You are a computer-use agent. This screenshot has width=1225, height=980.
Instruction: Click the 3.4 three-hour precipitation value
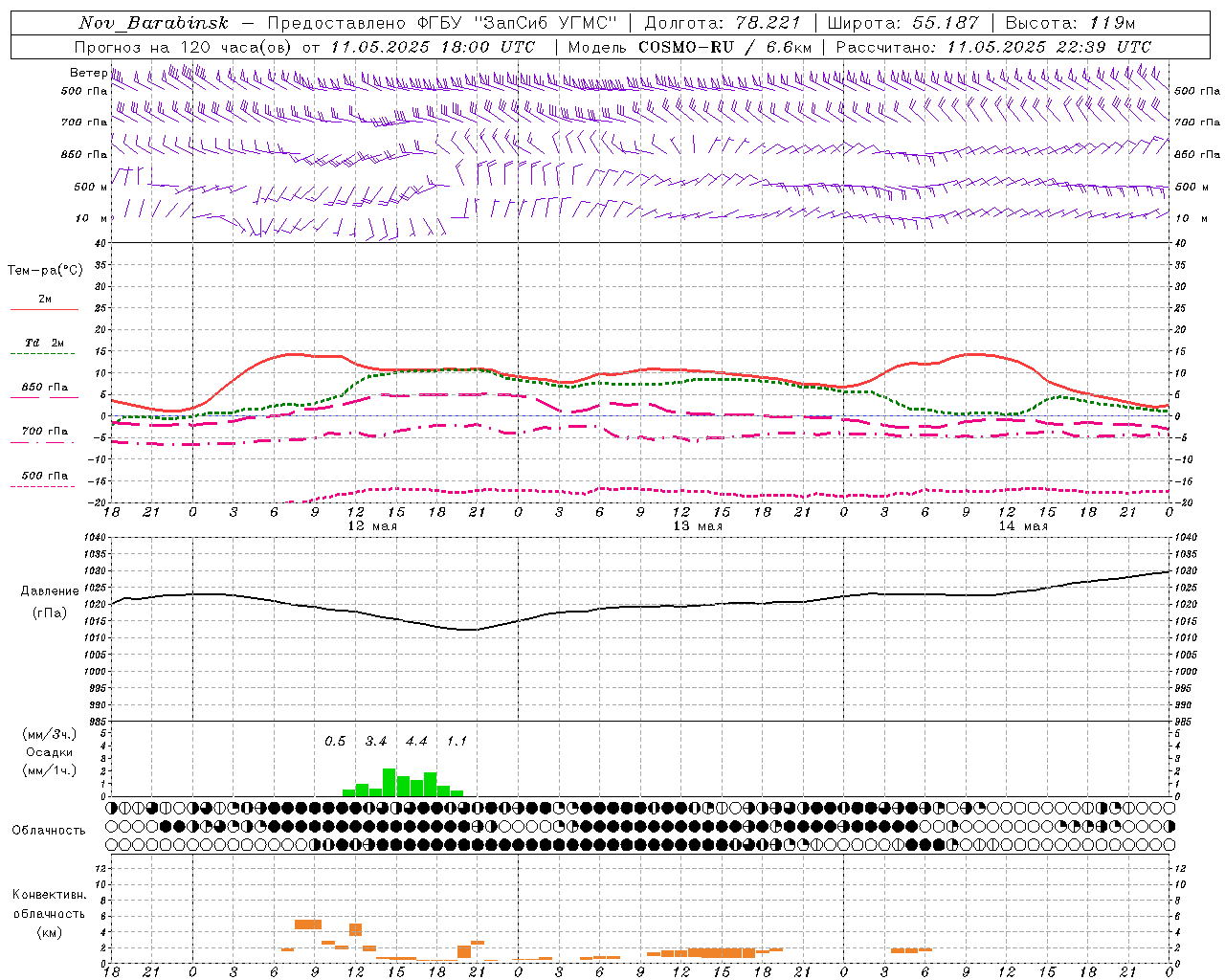(x=376, y=742)
